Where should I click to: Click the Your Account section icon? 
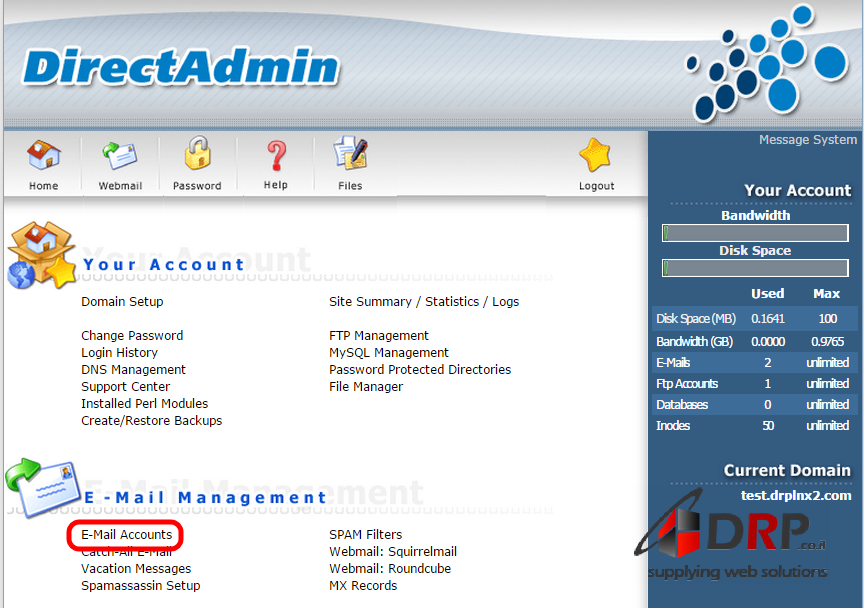[x=40, y=256]
